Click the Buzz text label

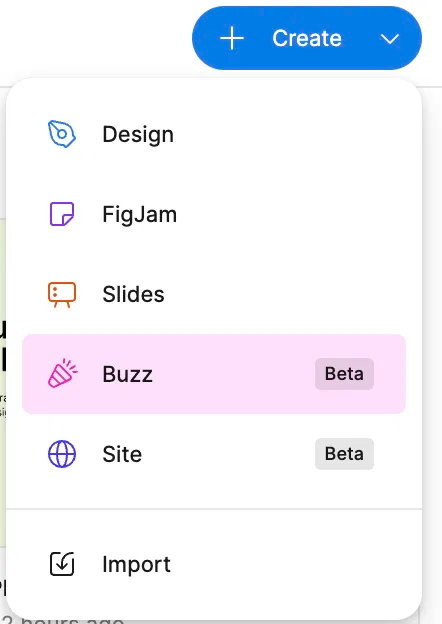(x=127, y=374)
